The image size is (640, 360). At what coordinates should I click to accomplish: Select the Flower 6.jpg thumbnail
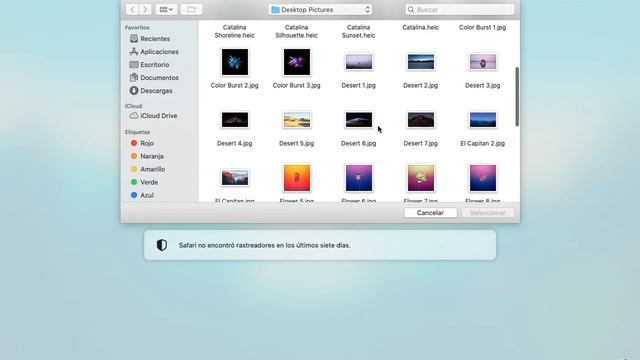tap(359, 178)
